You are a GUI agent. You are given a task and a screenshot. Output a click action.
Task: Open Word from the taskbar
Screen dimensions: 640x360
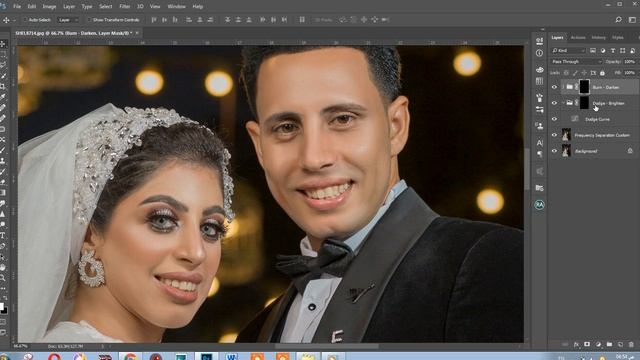231,357
